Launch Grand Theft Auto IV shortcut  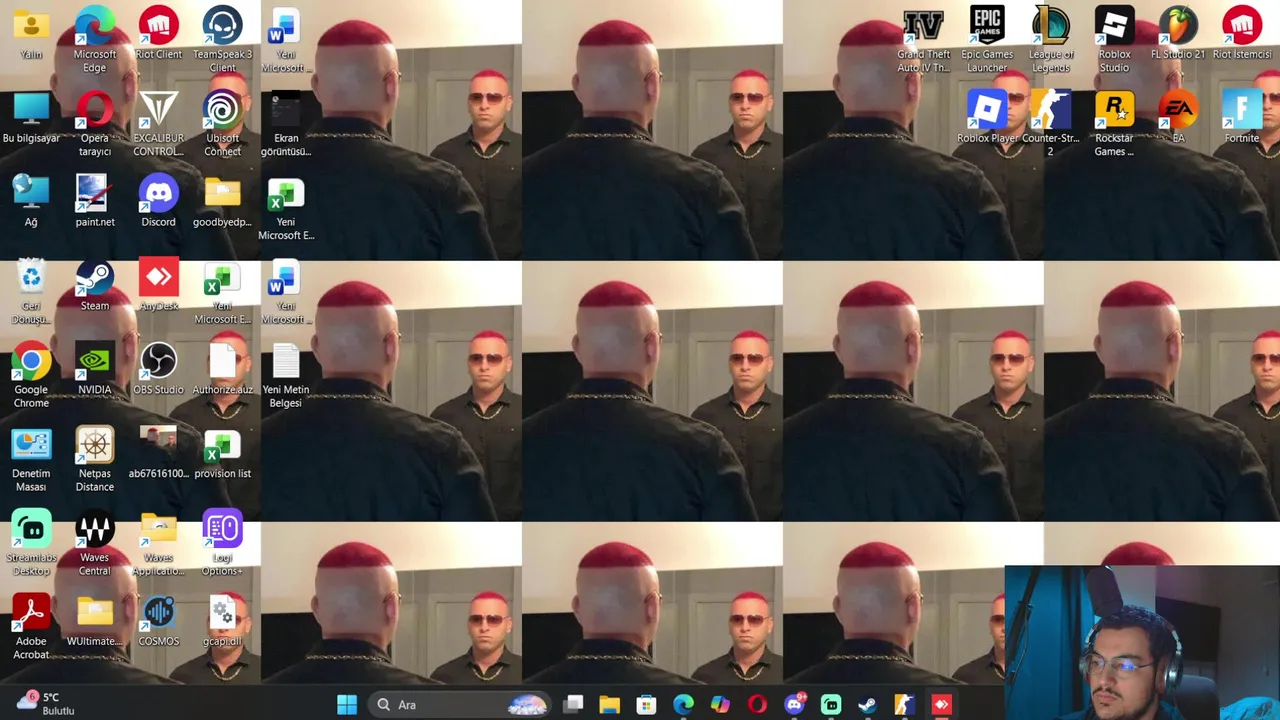[923, 39]
